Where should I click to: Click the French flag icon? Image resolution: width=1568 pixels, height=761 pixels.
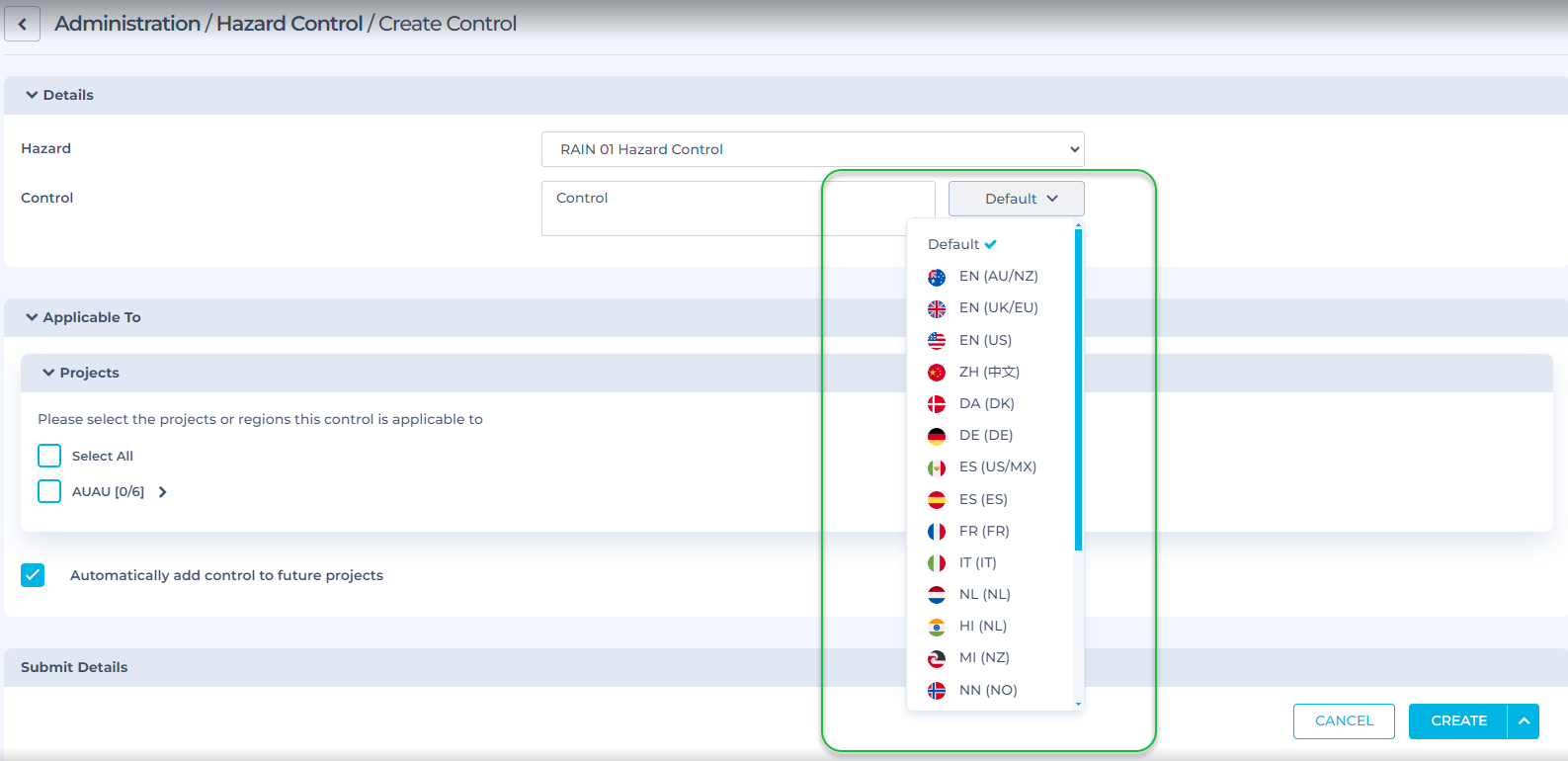point(937,532)
